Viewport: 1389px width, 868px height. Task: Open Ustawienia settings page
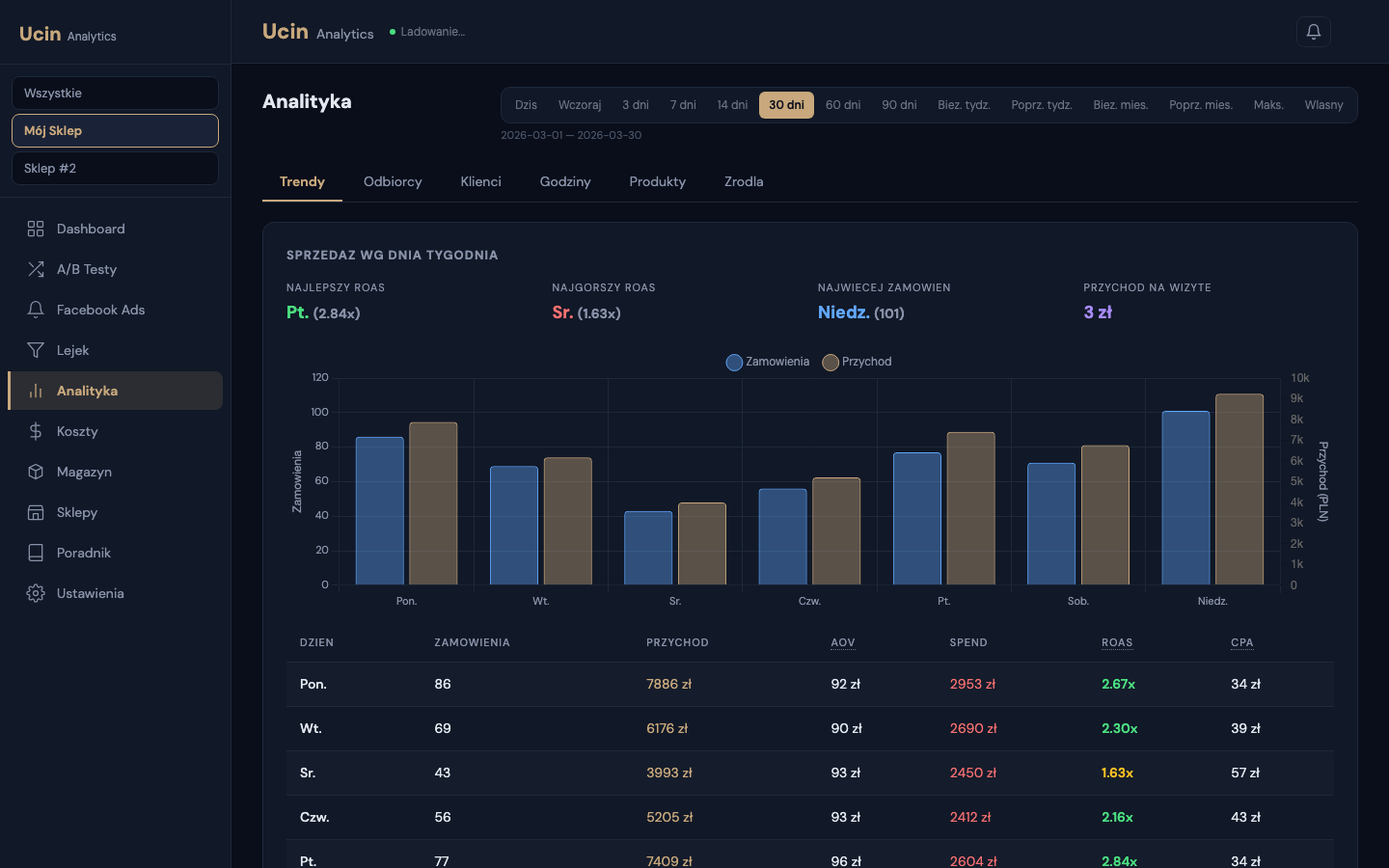tap(115, 593)
